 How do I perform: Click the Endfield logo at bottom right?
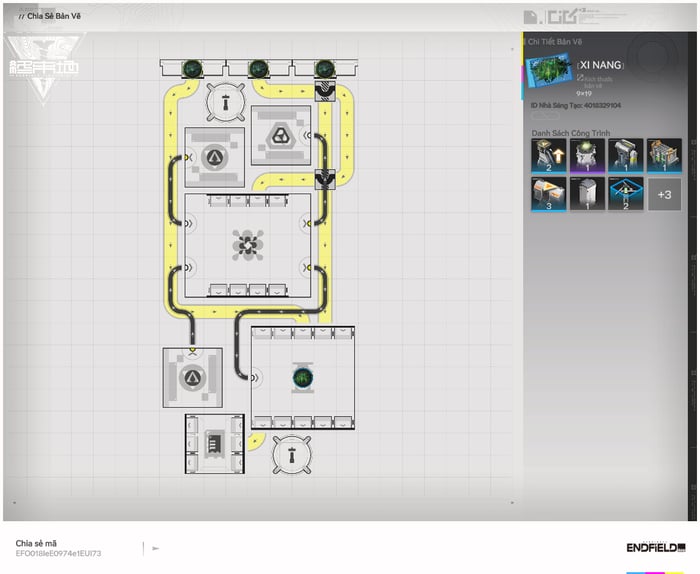[654, 548]
